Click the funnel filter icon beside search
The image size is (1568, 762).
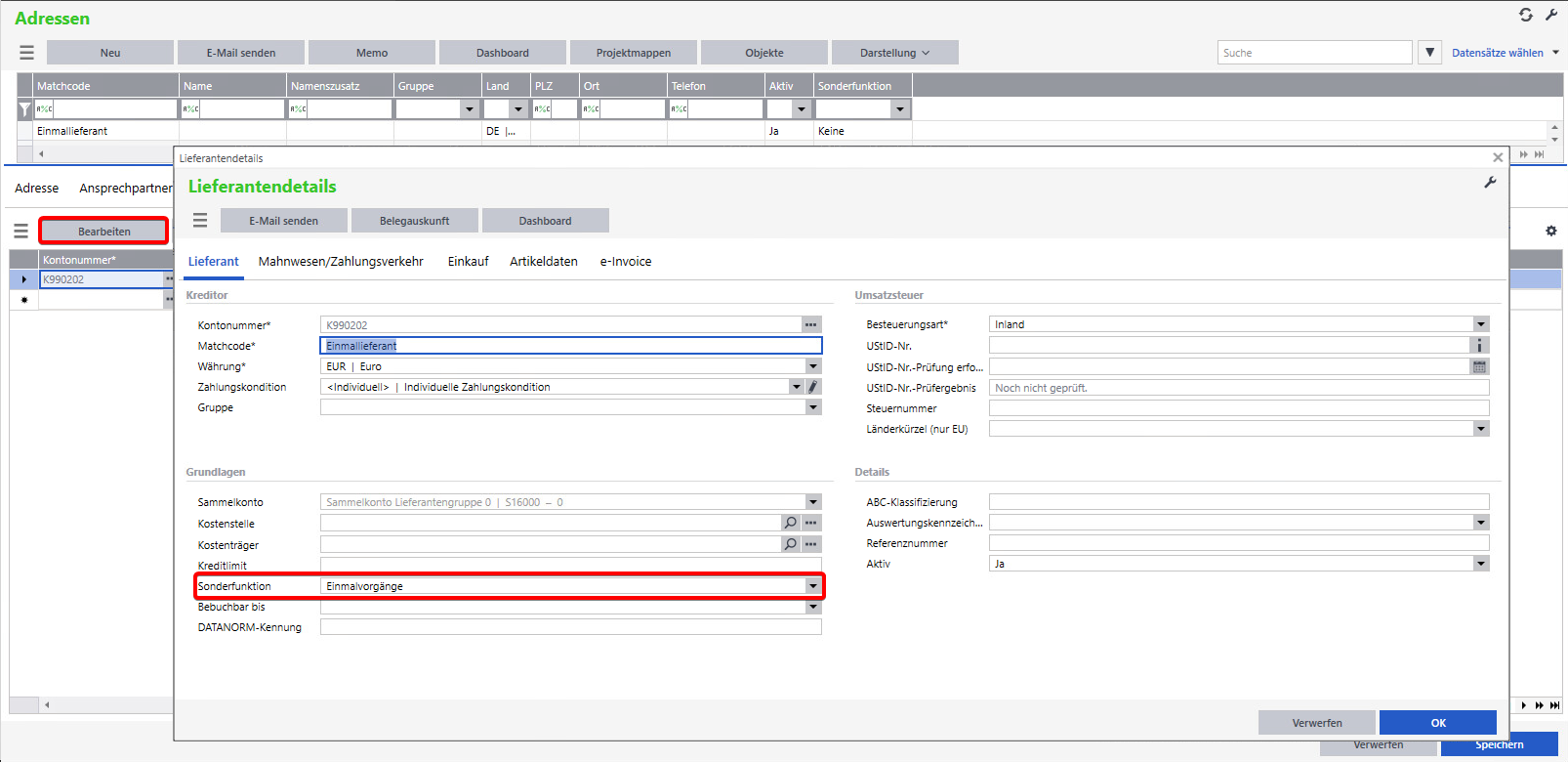(x=1429, y=53)
